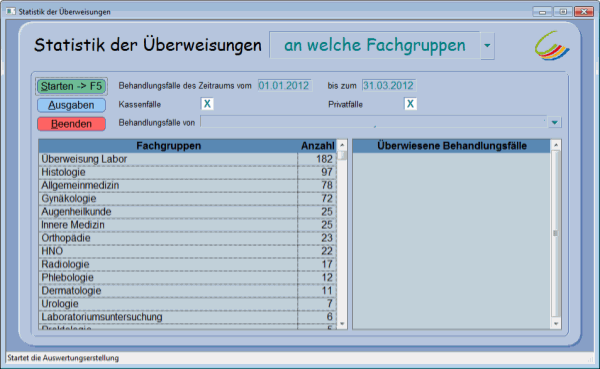The image size is (600, 369).
Task: Edit start date field 01.01.2012
Action: pos(284,85)
